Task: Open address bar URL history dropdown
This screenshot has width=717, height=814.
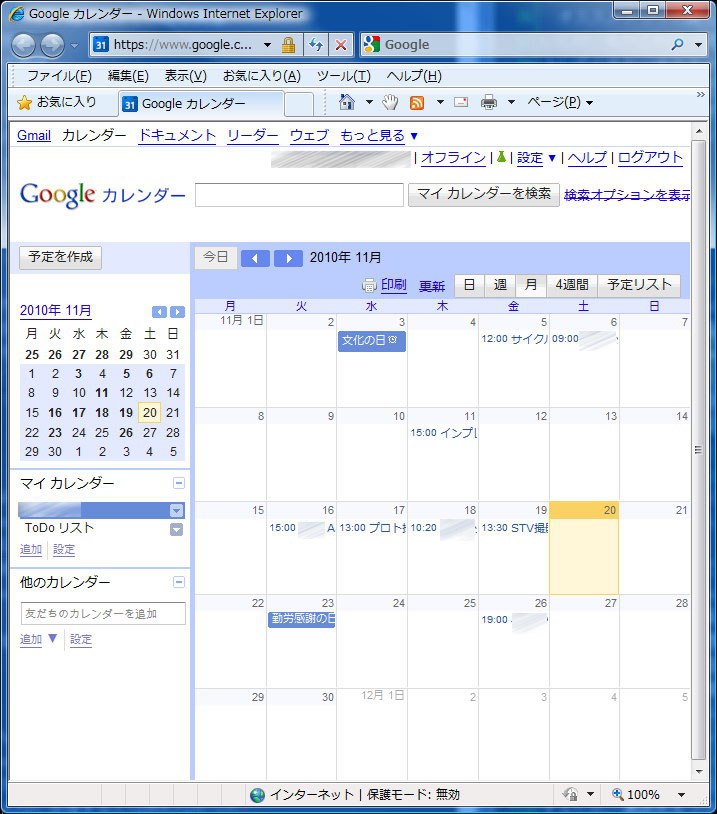Action: tap(267, 45)
